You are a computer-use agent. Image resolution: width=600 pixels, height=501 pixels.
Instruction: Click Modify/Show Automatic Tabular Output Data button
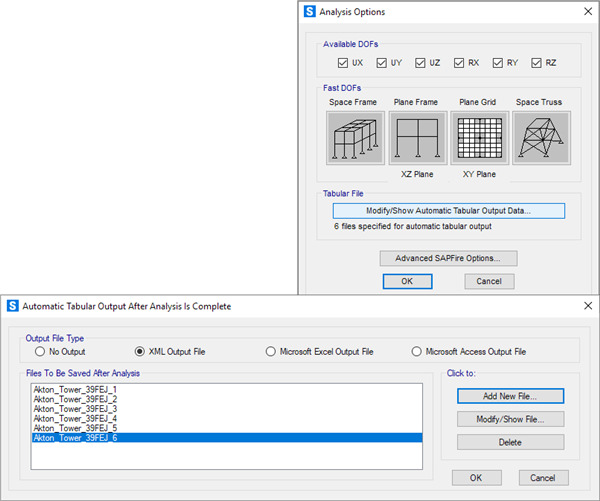coord(448,211)
